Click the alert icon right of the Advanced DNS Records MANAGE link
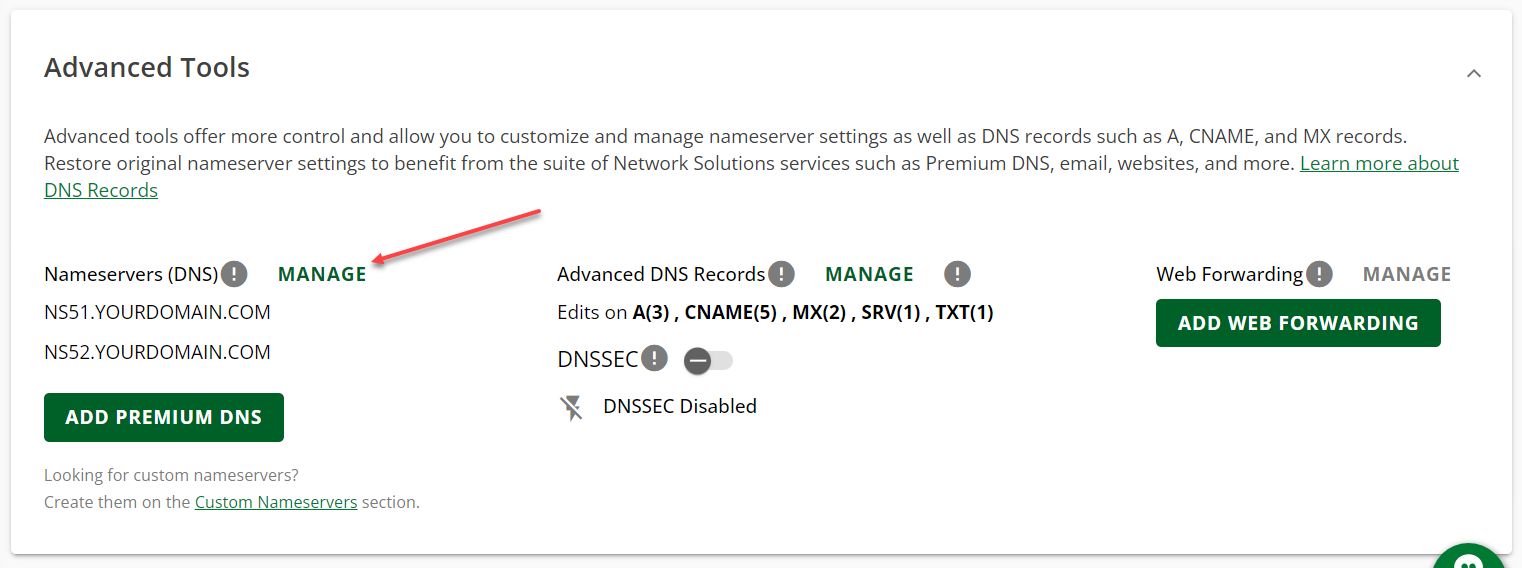Viewport: 1522px width, 568px height. [958, 274]
